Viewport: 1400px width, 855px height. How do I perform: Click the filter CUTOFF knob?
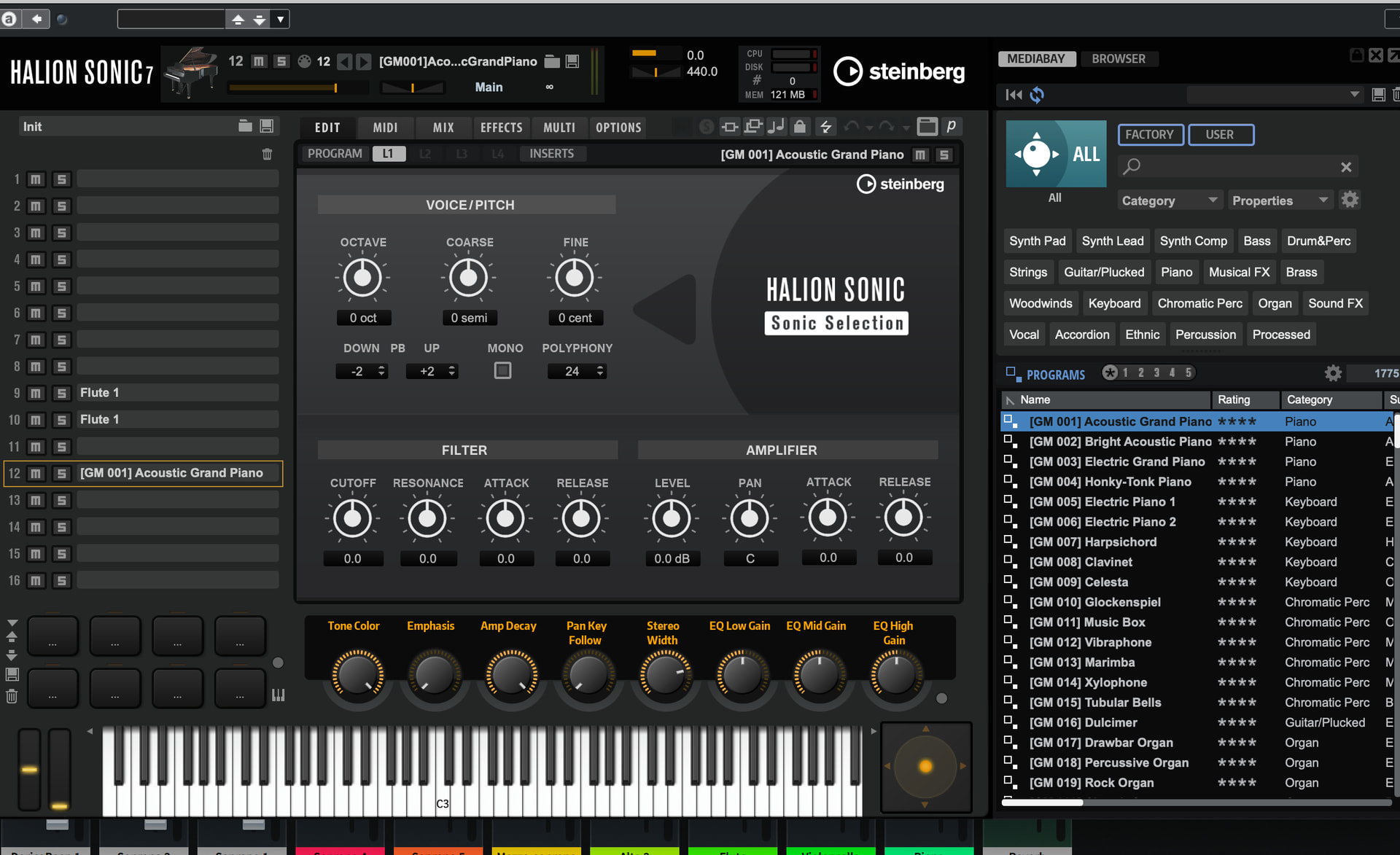tap(352, 518)
